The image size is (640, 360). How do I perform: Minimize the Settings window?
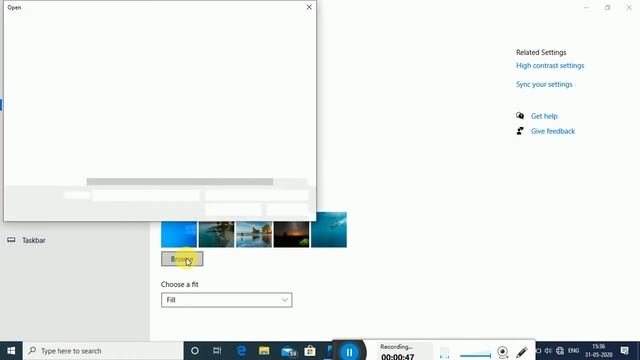(x=586, y=7)
